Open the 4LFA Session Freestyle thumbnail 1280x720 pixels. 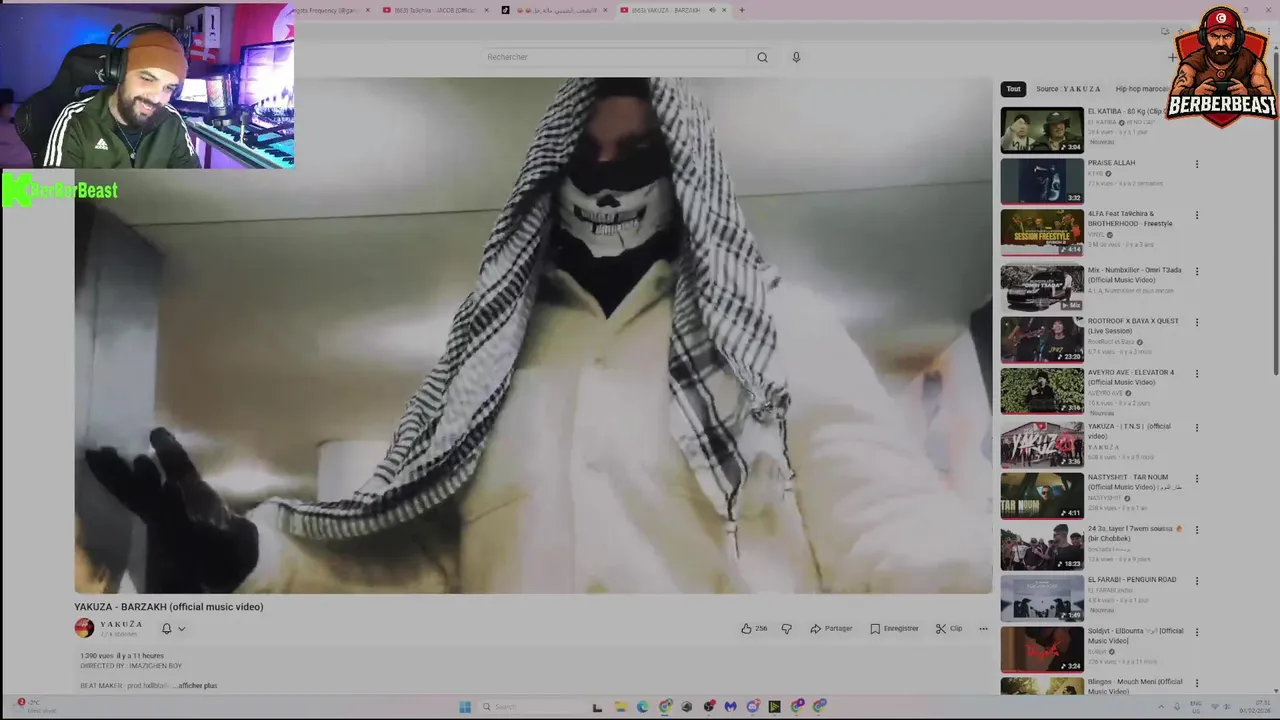coord(1042,232)
